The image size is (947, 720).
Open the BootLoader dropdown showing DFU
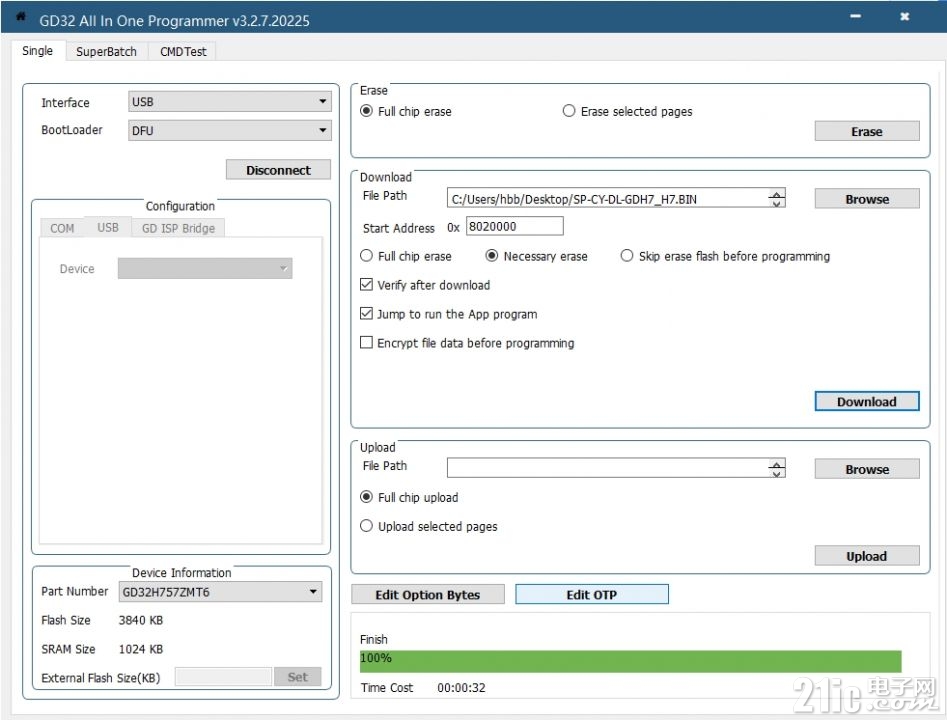[x=230, y=130]
